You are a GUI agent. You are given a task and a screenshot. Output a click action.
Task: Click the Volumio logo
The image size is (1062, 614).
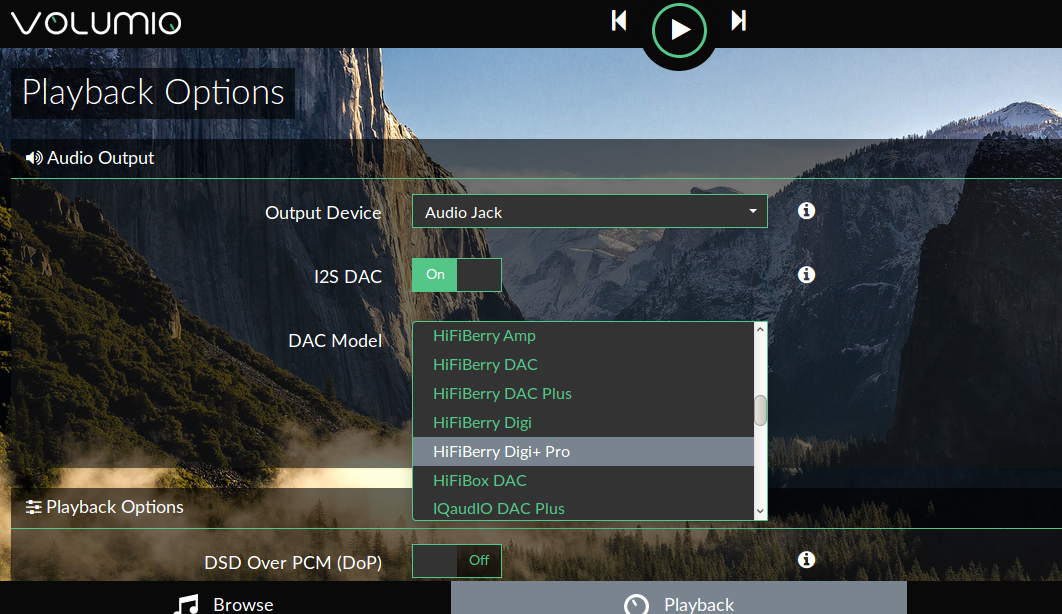96,23
